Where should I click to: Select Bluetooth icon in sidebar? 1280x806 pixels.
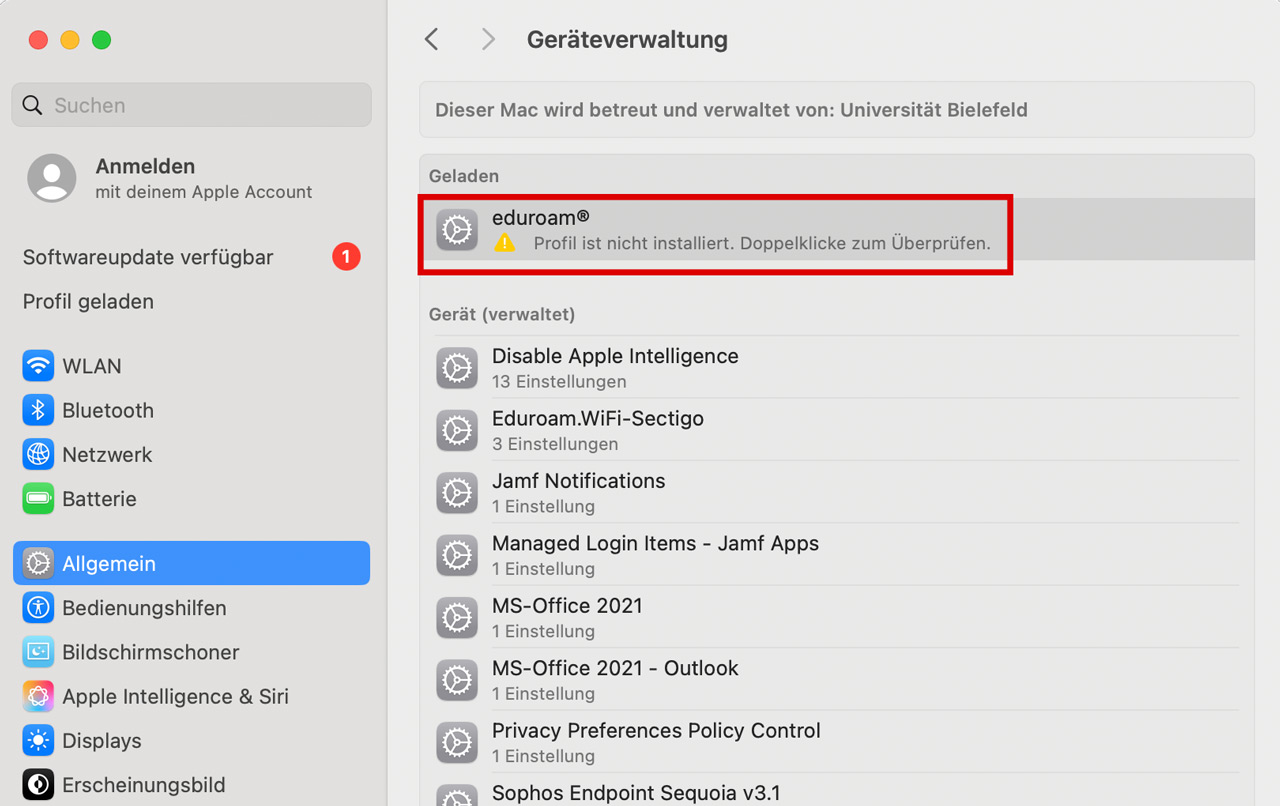coord(38,410)
